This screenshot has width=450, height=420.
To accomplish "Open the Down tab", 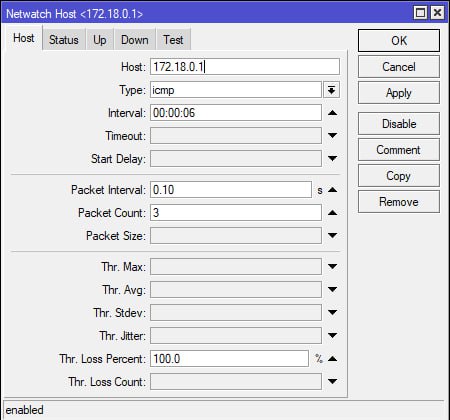I will (135, 40).
